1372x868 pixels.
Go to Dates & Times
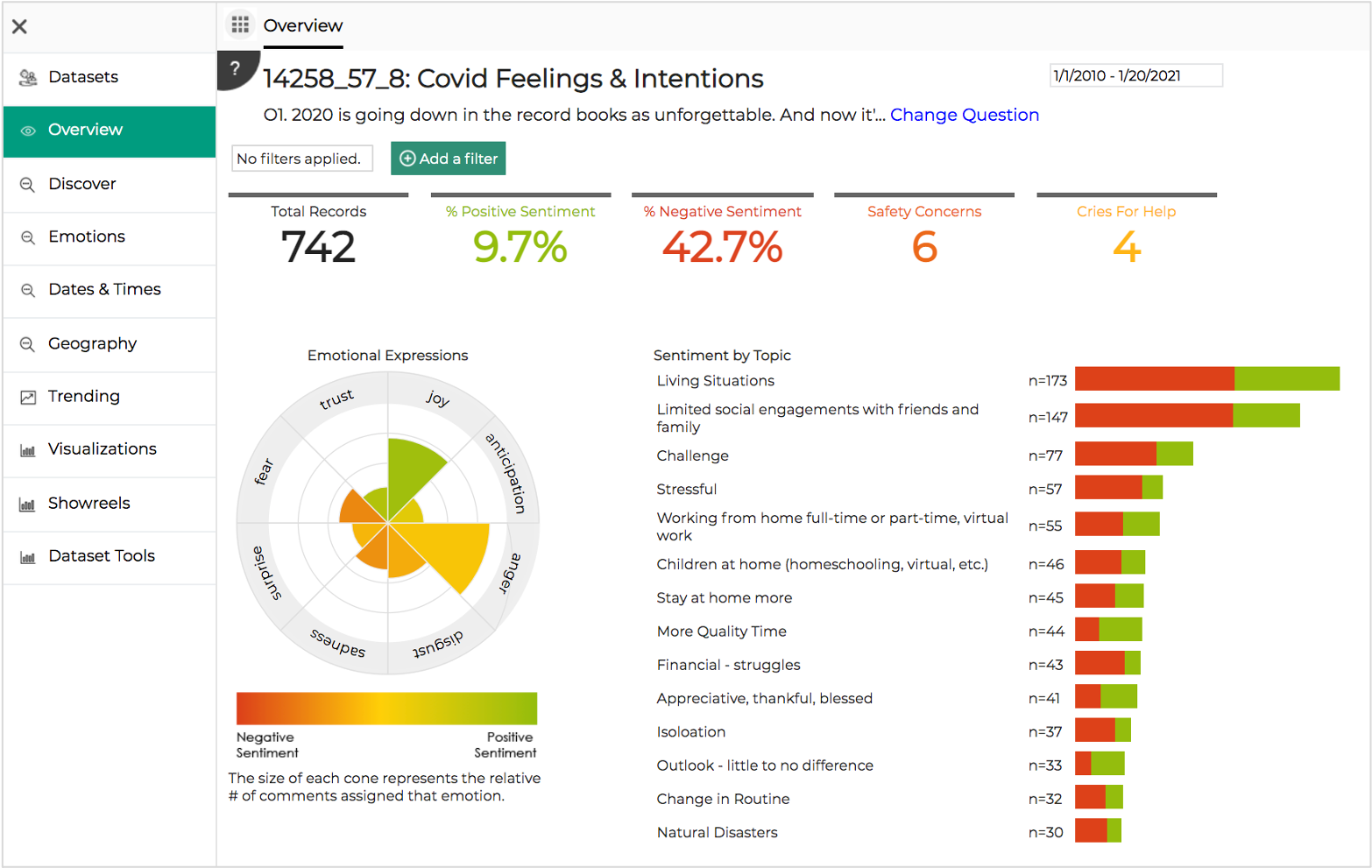(x=104, y=290)
